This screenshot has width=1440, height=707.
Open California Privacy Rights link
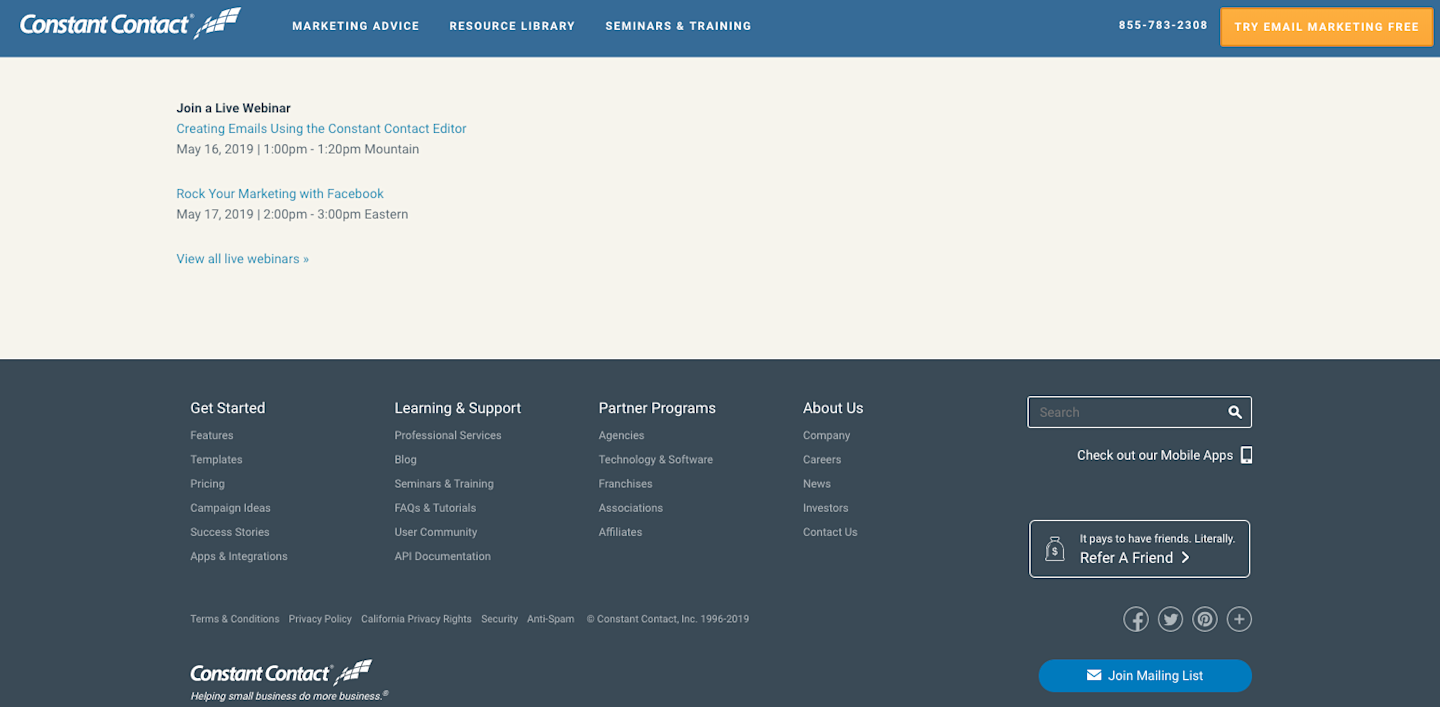coord(416,619)
